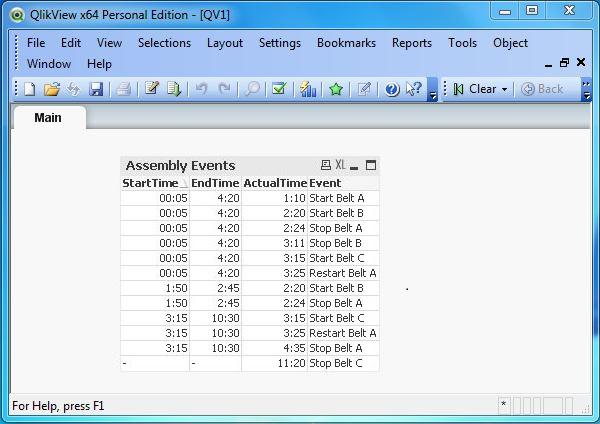The height and width of the screenshot is (424, 600).
Task: Click the QlikView application logo icon
Action: pos(17,15)
